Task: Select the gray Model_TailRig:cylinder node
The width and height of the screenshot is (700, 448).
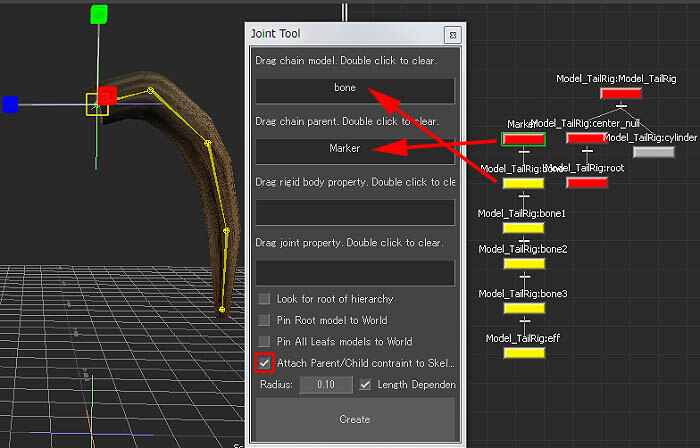Action: pos(654,152)
